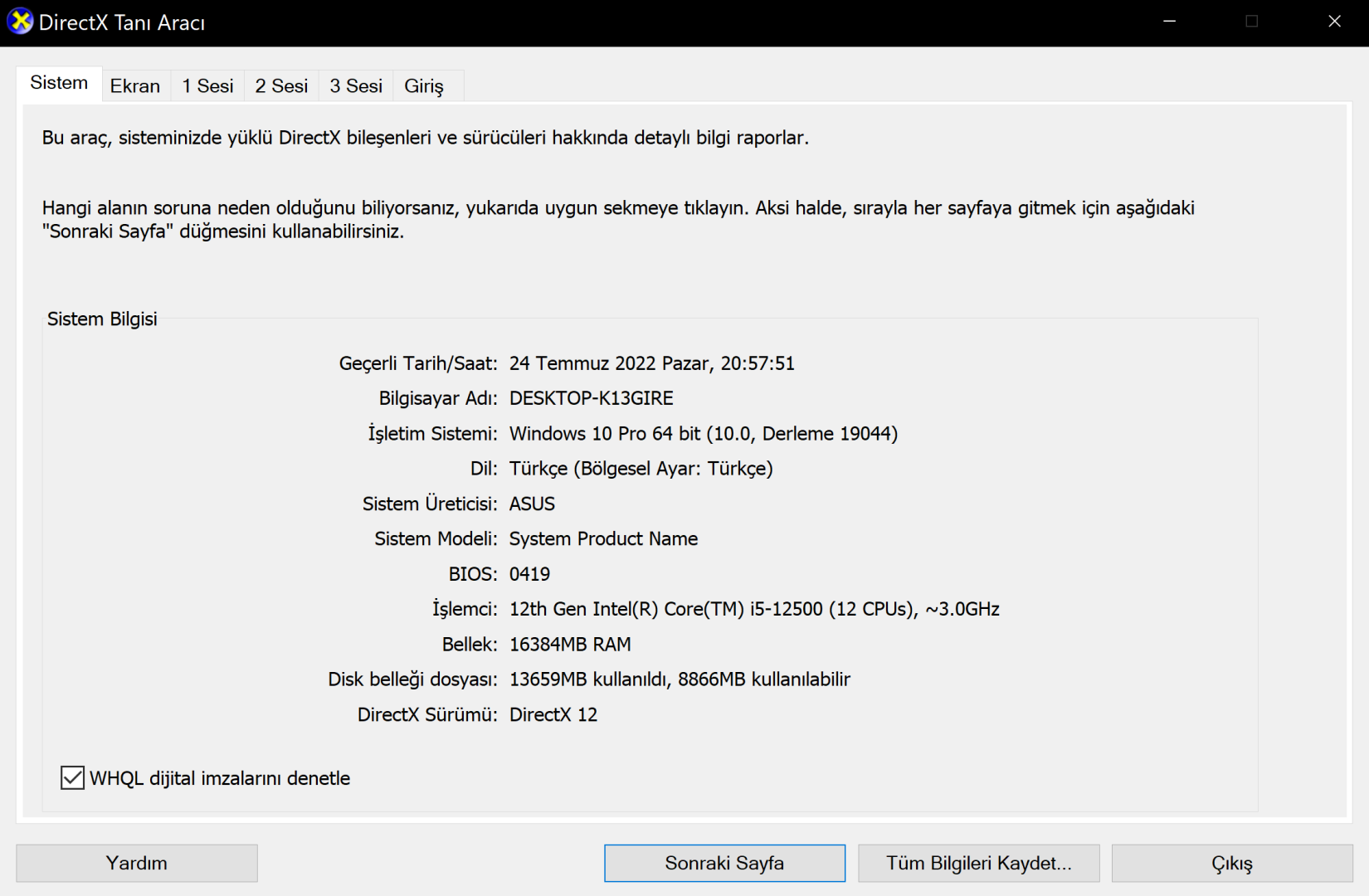Click the Sistem Bilgisi group label
The width and height of the screenshot is (1369, 896).
click(102, 319)
